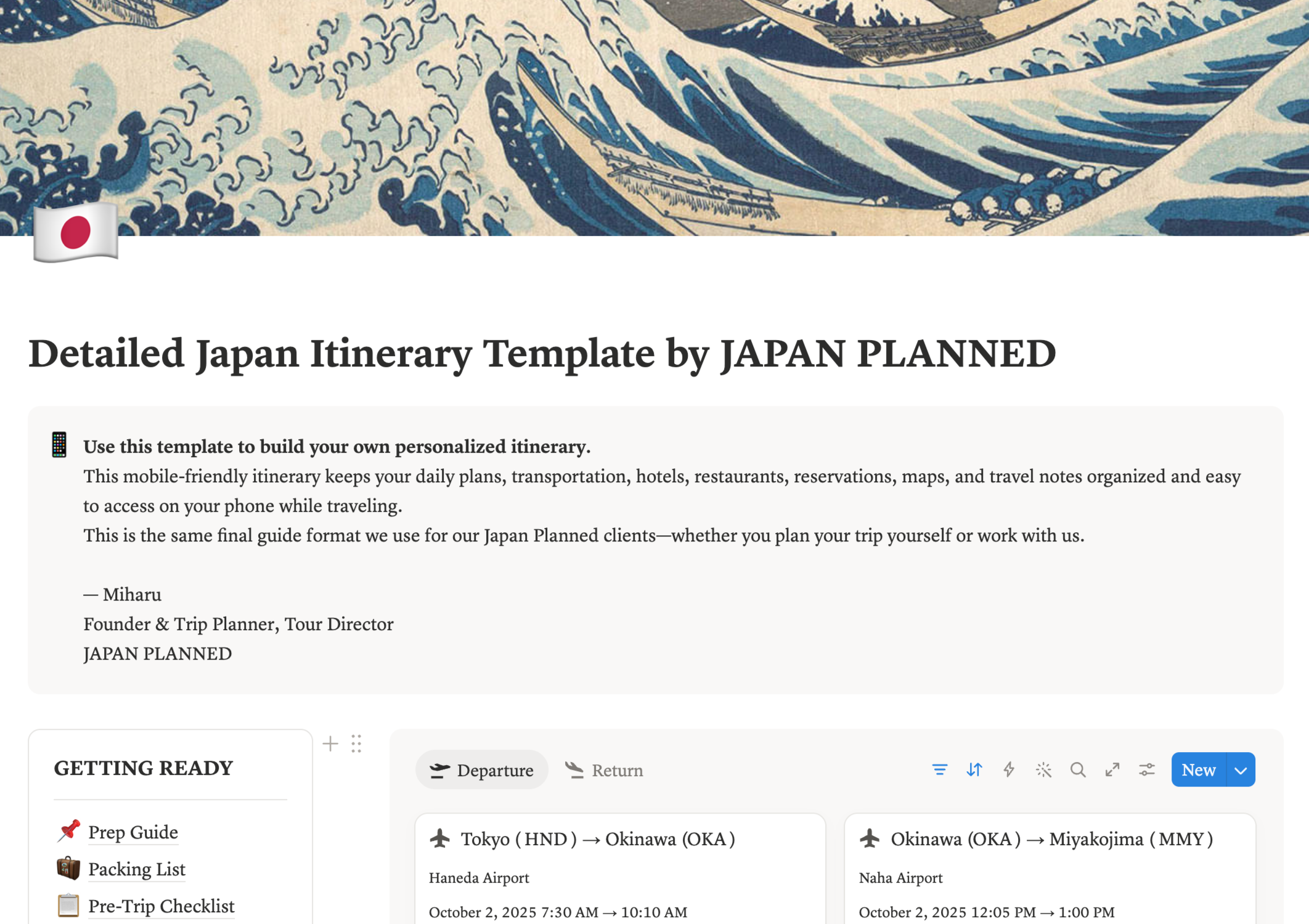Open the dropdown arrow beside New
This screenshot has height=924, width=1309.
[x=1241, y=769]
